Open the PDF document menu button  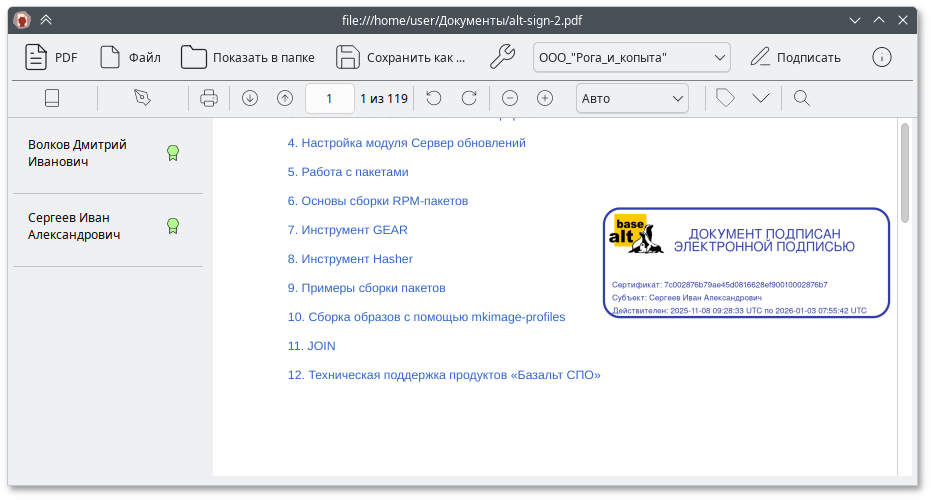(x=51, y=58)
